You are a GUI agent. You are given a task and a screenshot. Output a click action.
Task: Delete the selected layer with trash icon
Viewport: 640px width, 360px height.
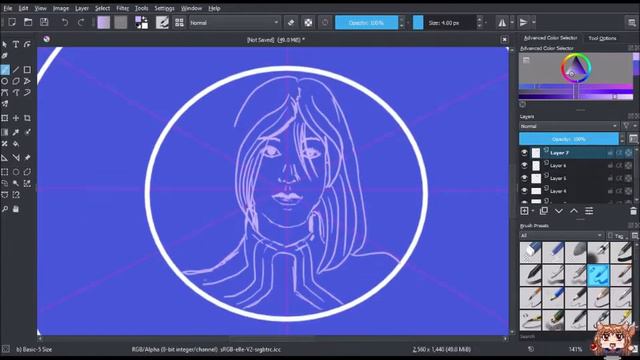(x=633, y=211)
